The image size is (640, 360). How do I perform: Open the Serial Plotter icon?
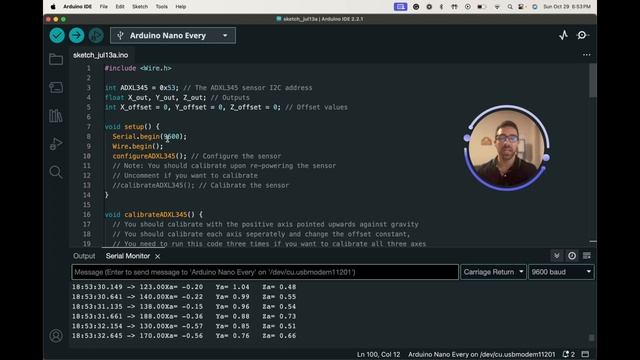coord(564,36)
